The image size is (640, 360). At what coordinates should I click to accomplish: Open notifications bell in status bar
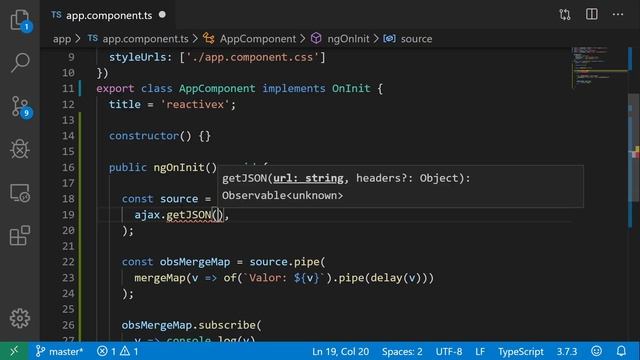[621, 351]
